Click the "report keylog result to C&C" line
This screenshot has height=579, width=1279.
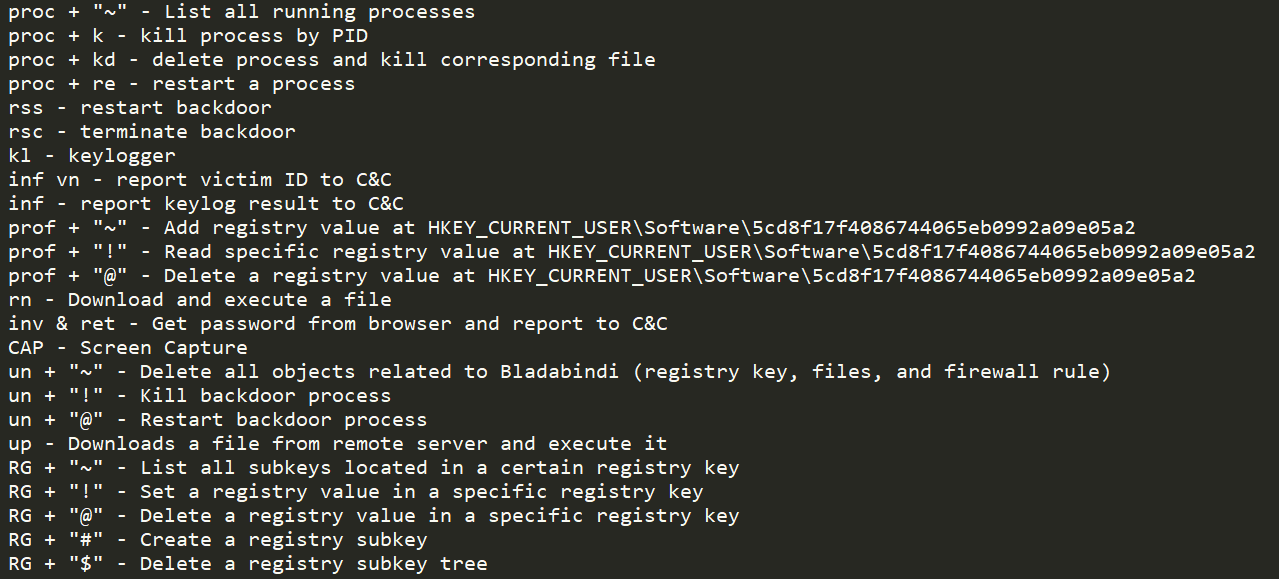click(206, 204)
